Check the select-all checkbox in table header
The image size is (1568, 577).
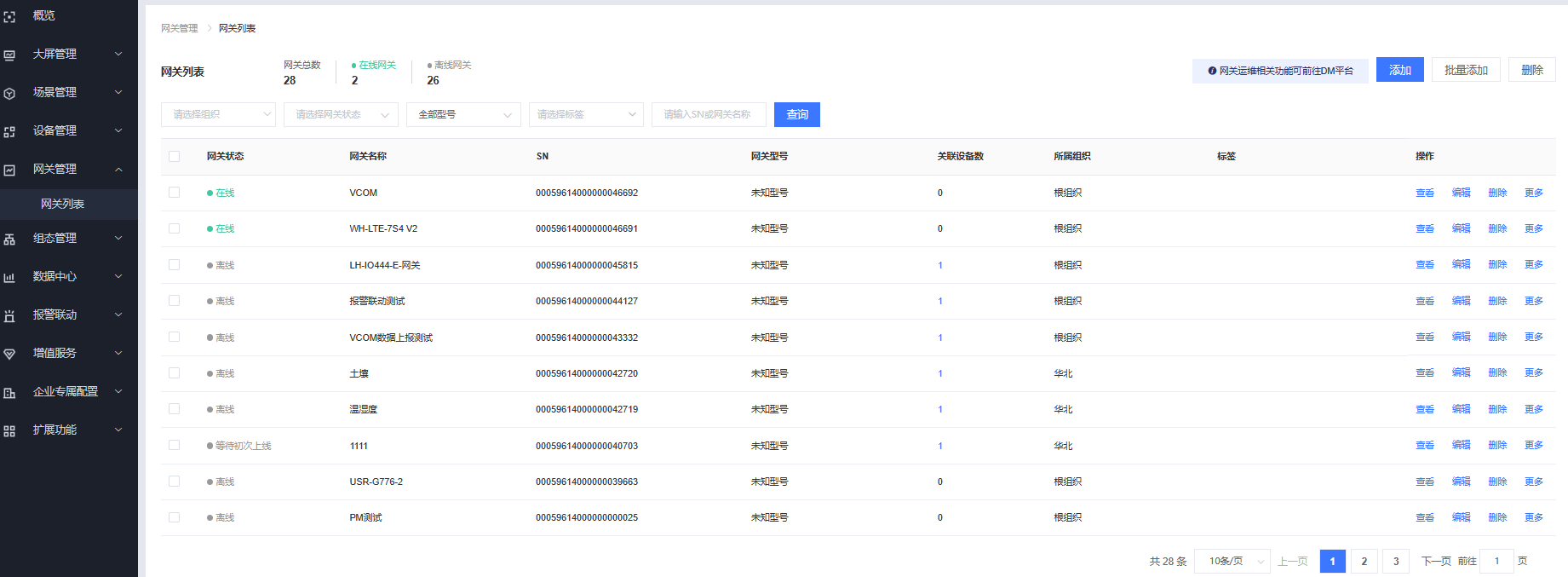175,156
